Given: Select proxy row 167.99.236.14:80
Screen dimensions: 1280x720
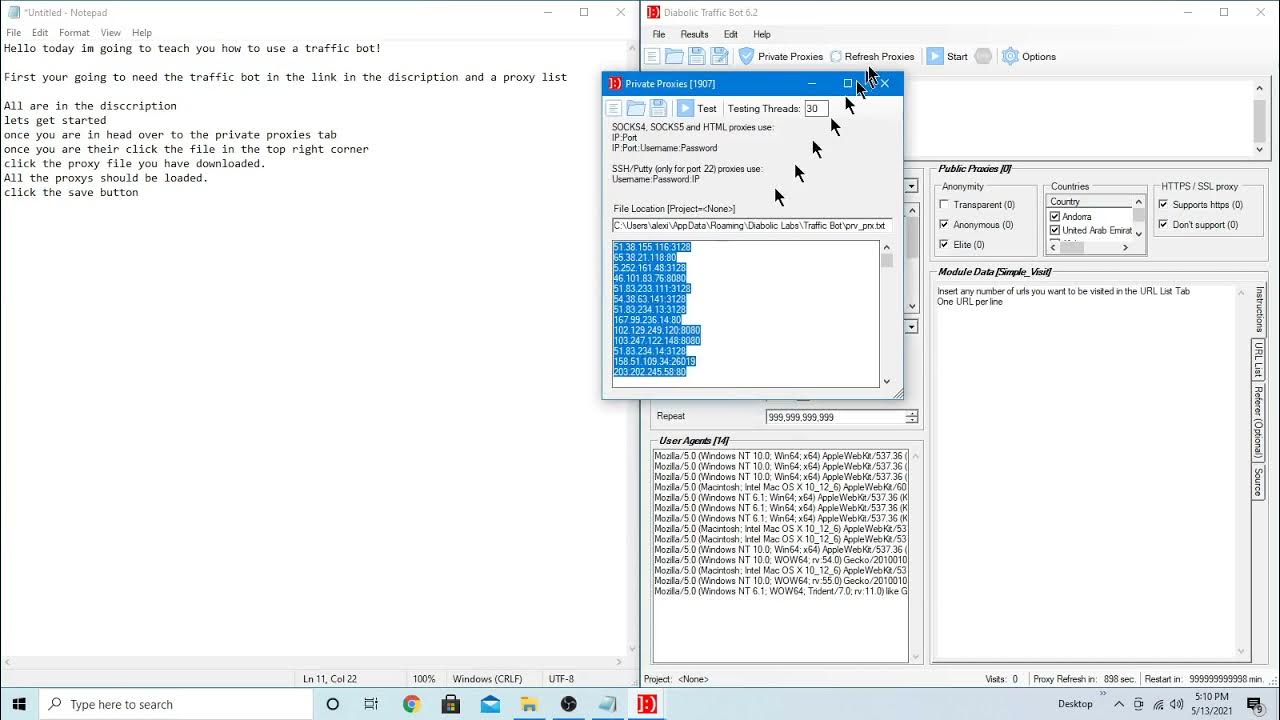Looking at the screenshot, I should [x=648, y=320].
